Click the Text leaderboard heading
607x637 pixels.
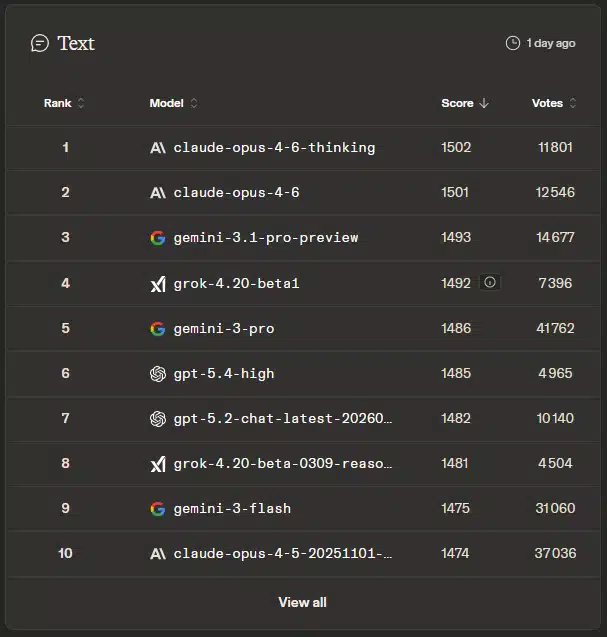tap(76, 43)
